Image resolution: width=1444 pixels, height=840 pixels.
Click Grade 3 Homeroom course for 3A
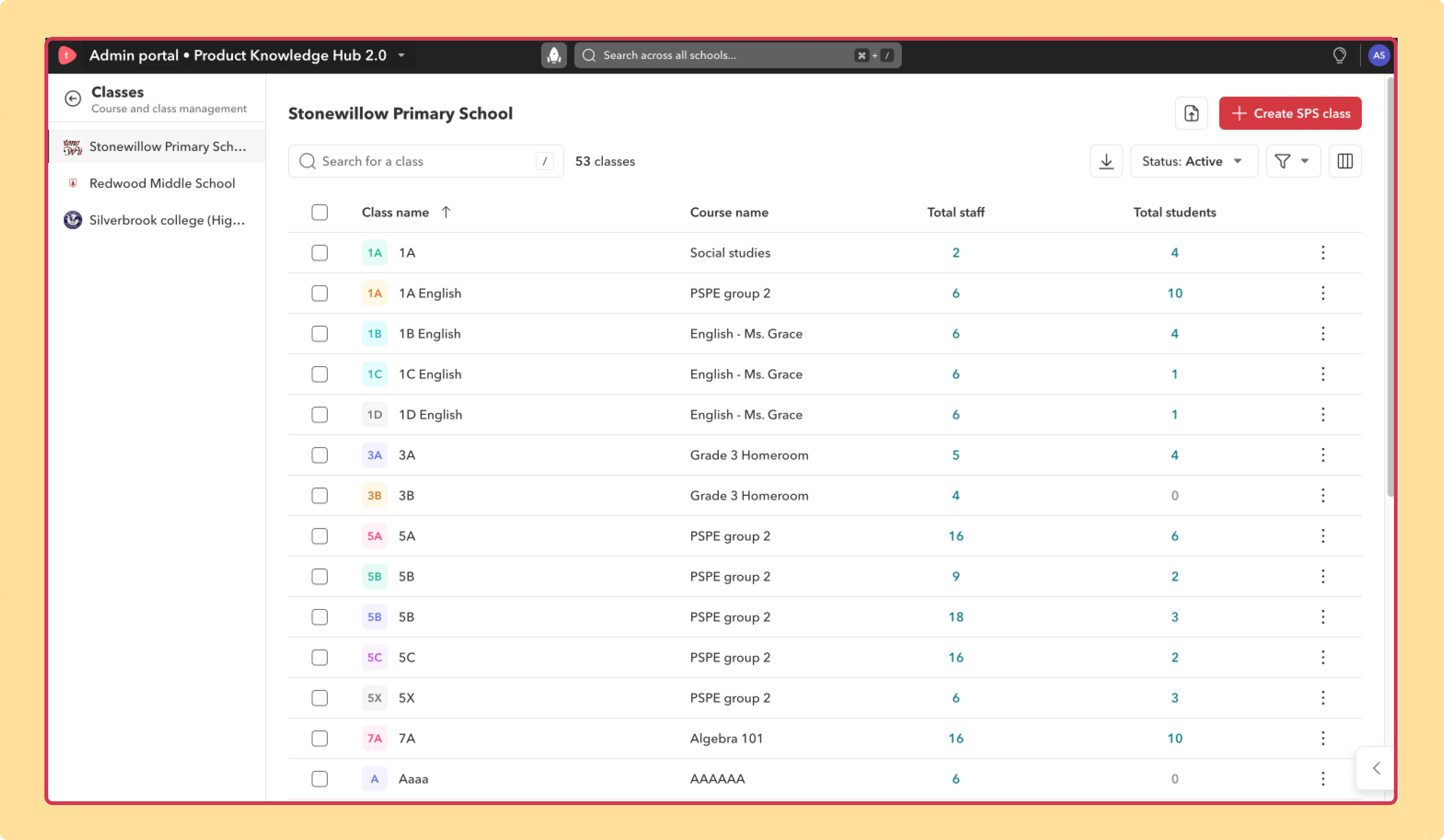click(749, 455)
